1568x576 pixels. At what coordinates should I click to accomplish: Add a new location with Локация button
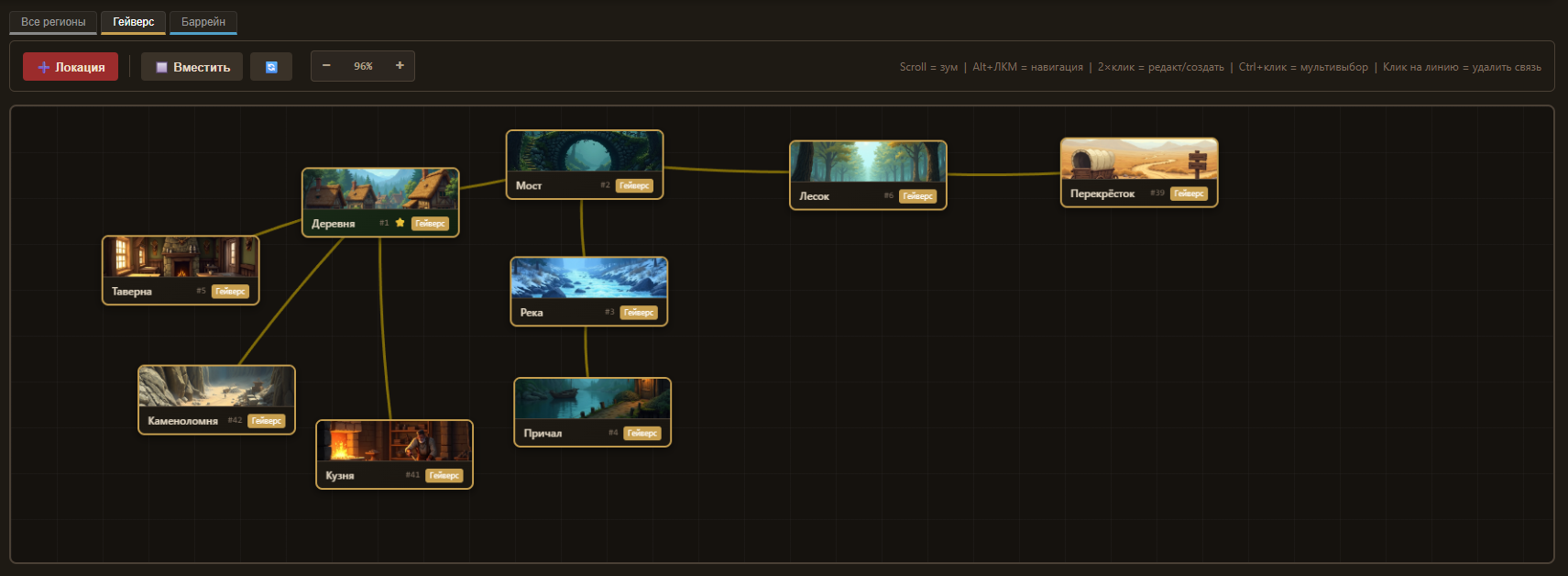click(x=71, y=67)
